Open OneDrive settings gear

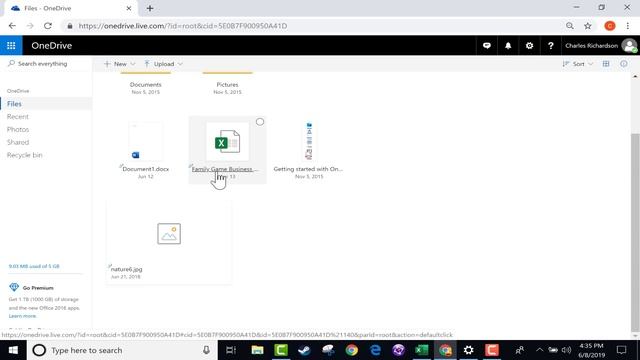point(529,46)
